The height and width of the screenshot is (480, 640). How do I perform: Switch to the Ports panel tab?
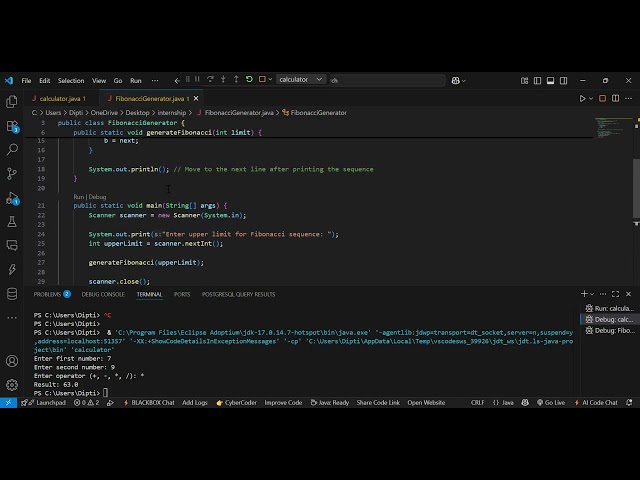point(182,294)
